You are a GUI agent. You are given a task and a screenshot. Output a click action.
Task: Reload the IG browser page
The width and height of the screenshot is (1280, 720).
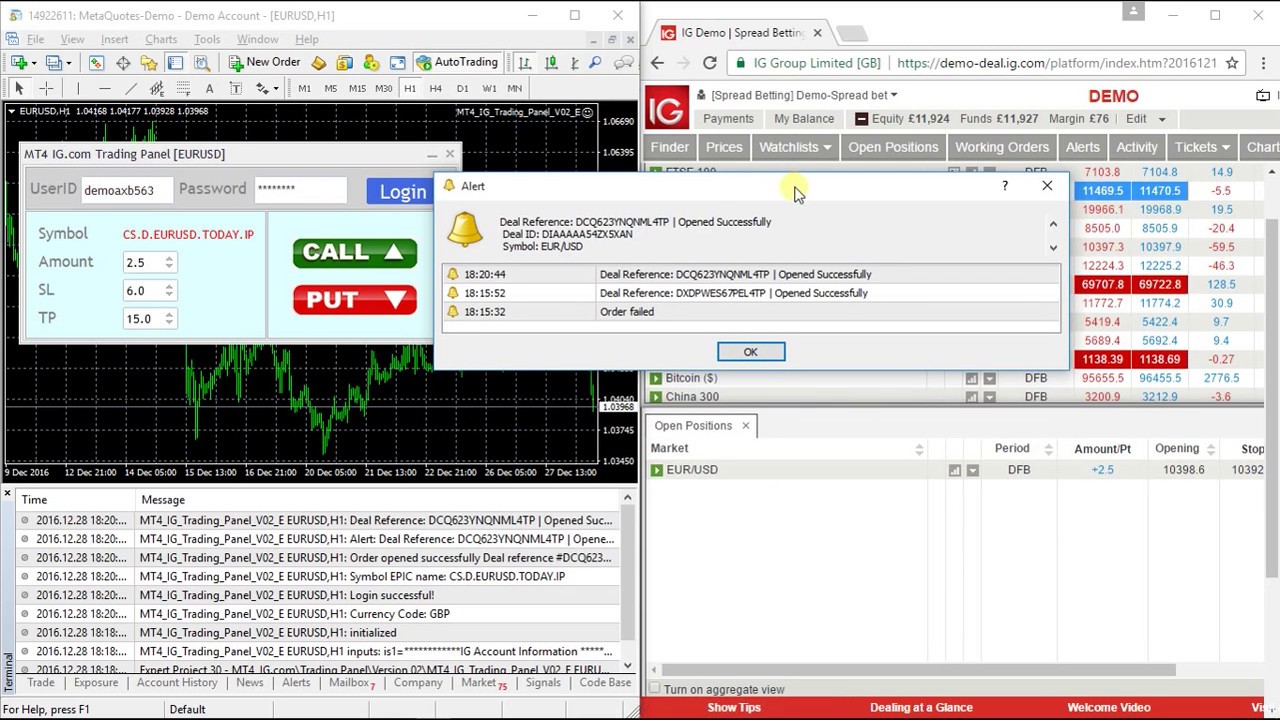pos(709,63)
